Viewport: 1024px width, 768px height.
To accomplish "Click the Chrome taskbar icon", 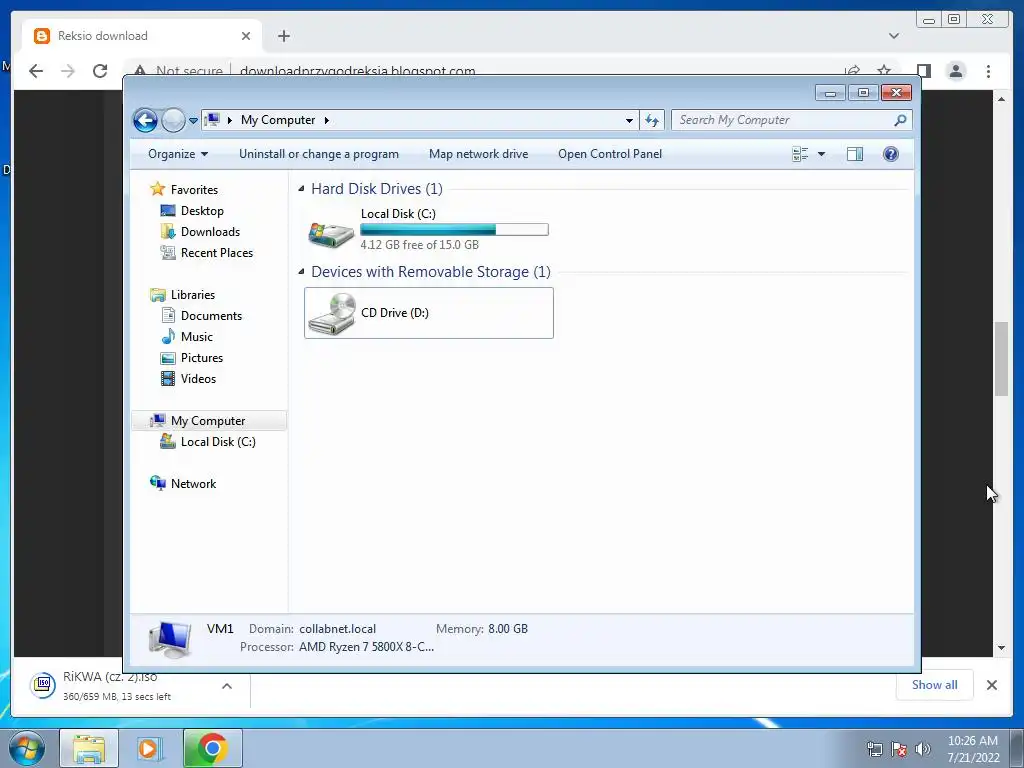I will (212, 748).
